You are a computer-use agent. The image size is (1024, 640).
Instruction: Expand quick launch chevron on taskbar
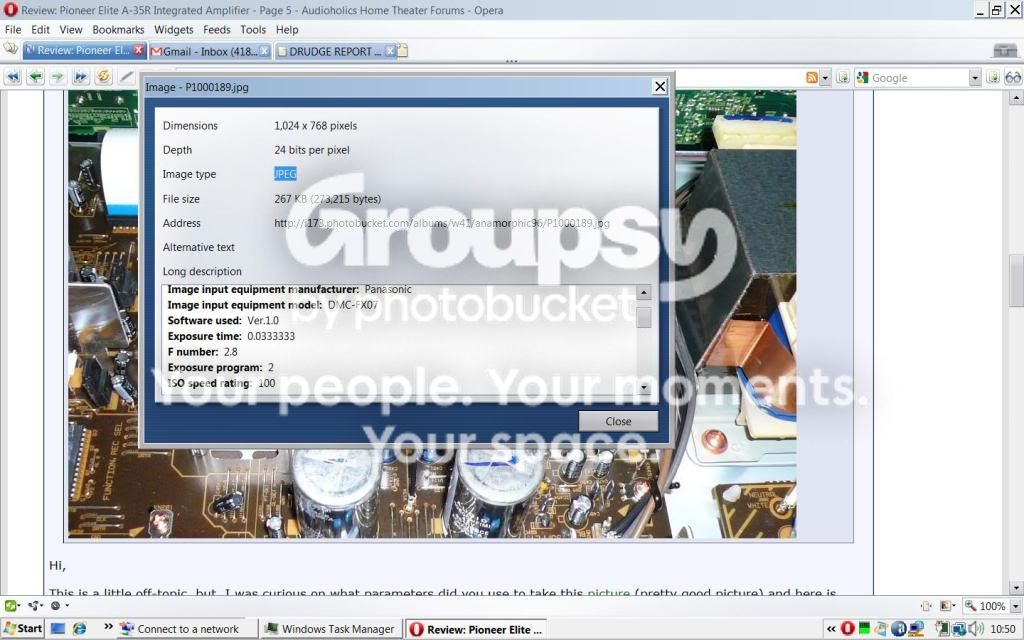(x=108, y=627)
